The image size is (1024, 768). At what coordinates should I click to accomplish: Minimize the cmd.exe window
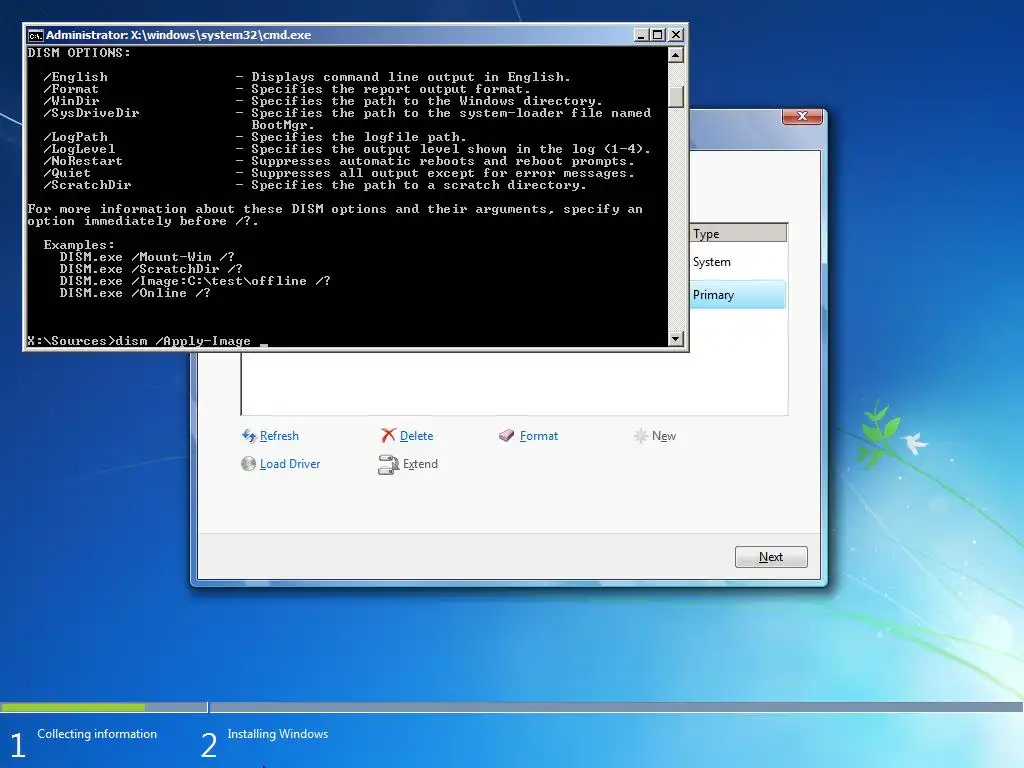click(x=641, y=35)
